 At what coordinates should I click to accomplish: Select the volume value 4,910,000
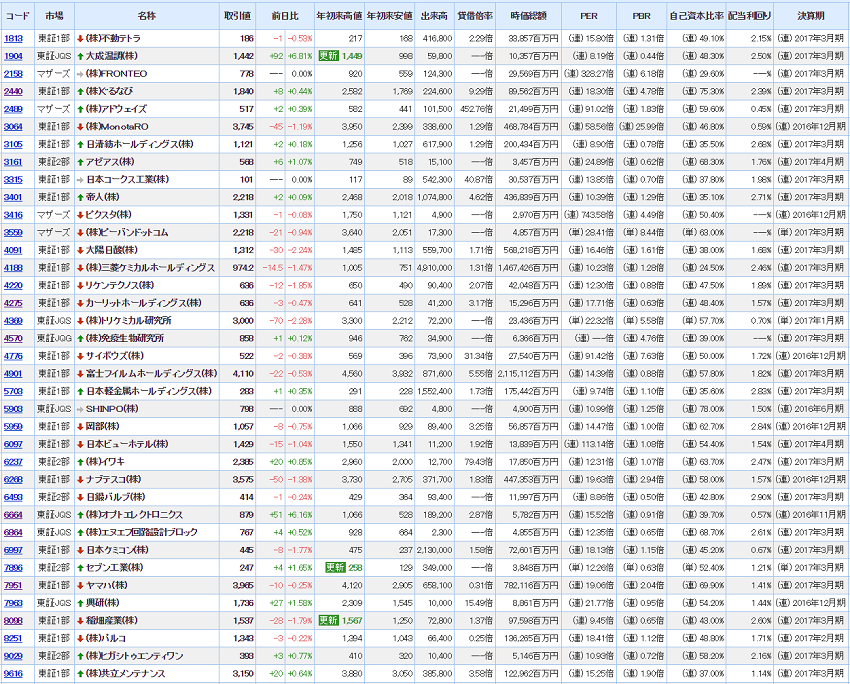coord(434,268)
